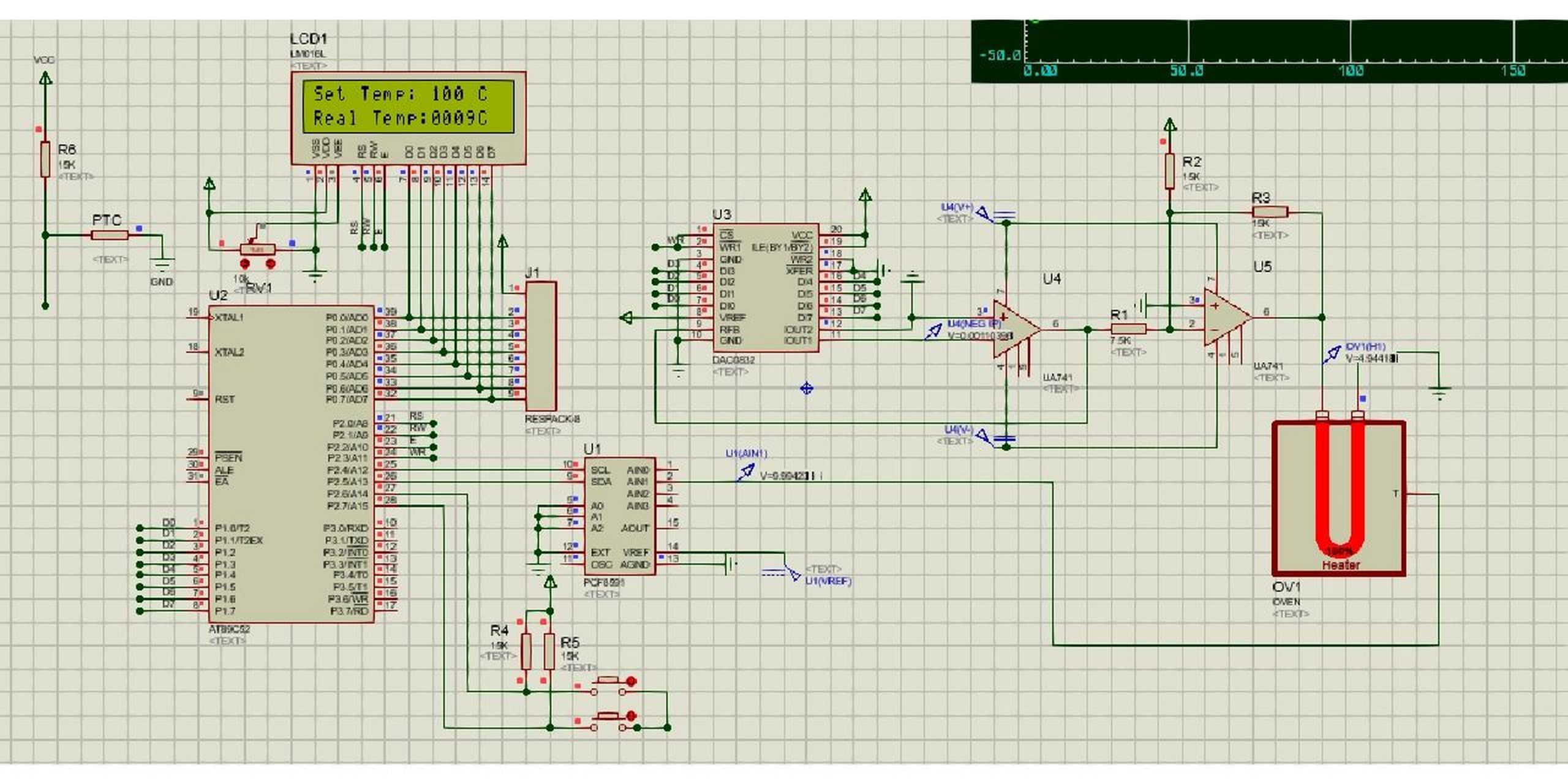Click the "XTAL1" pin label on U2
Viewport: 1568px width, 784px height.
tap(229, 317)
